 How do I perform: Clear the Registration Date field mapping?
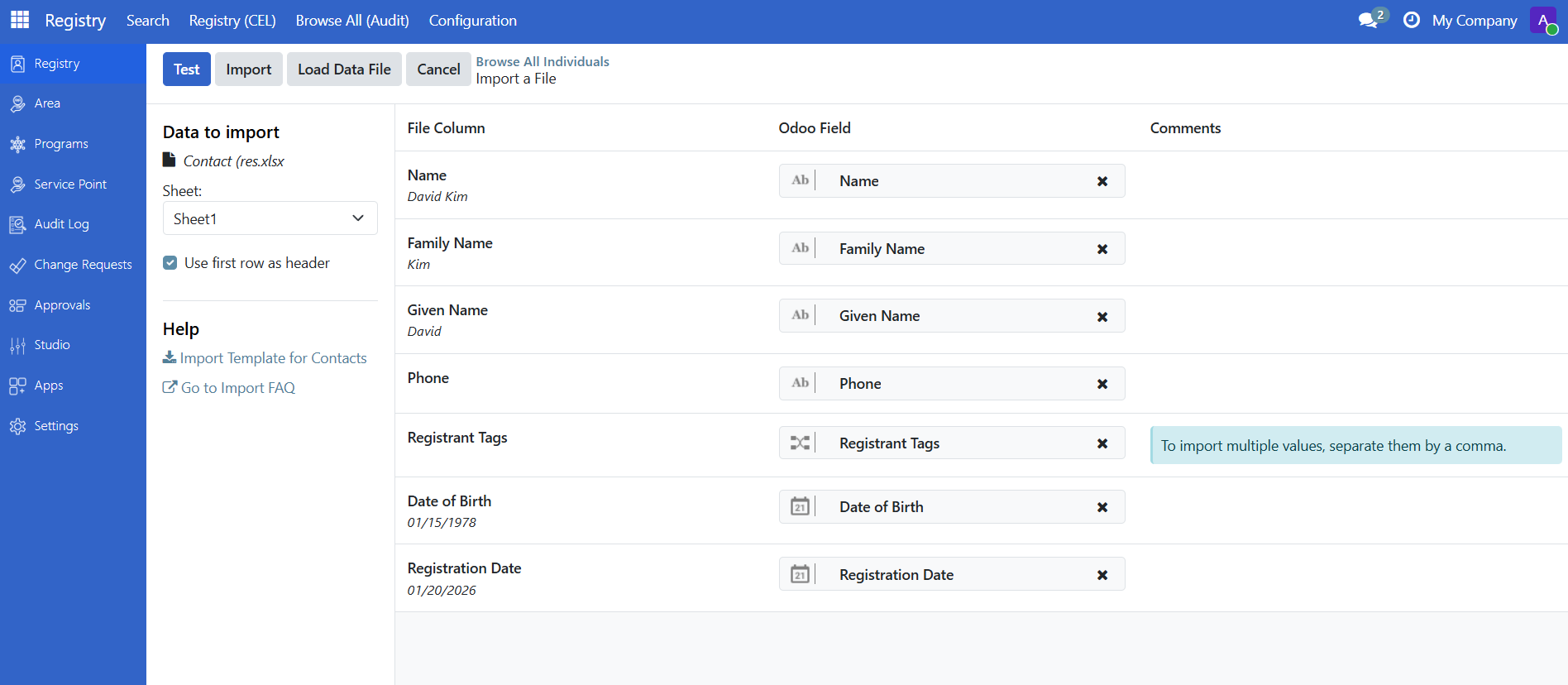[x=1102, y=575]
